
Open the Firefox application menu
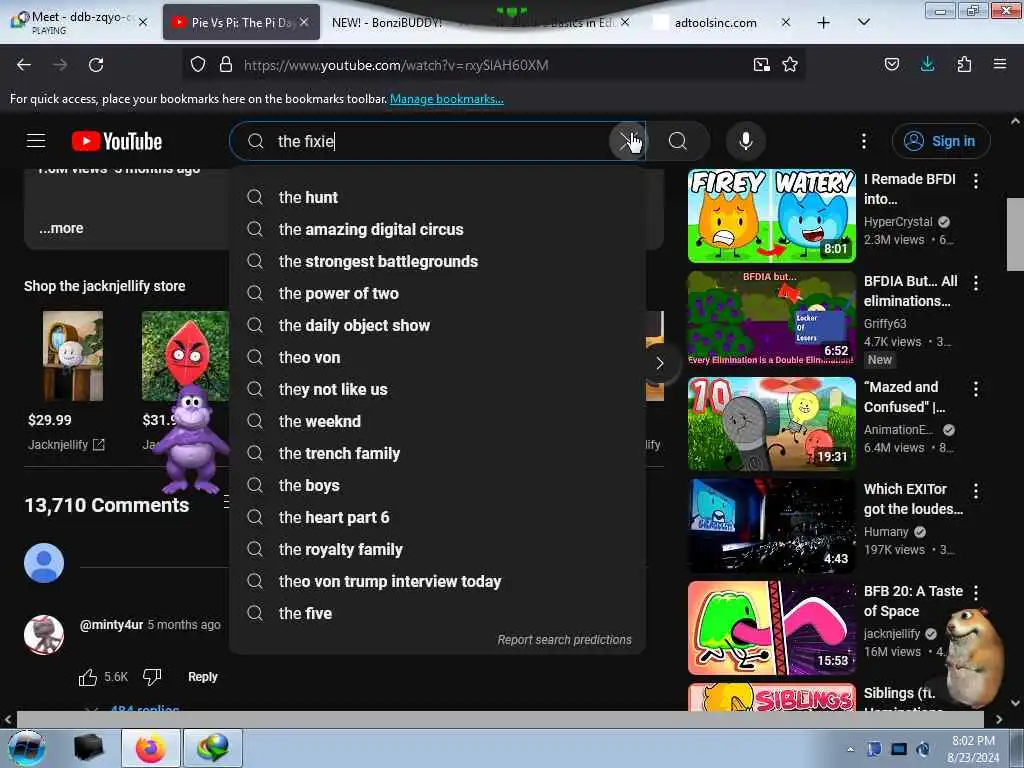click(x=999, y=64)
